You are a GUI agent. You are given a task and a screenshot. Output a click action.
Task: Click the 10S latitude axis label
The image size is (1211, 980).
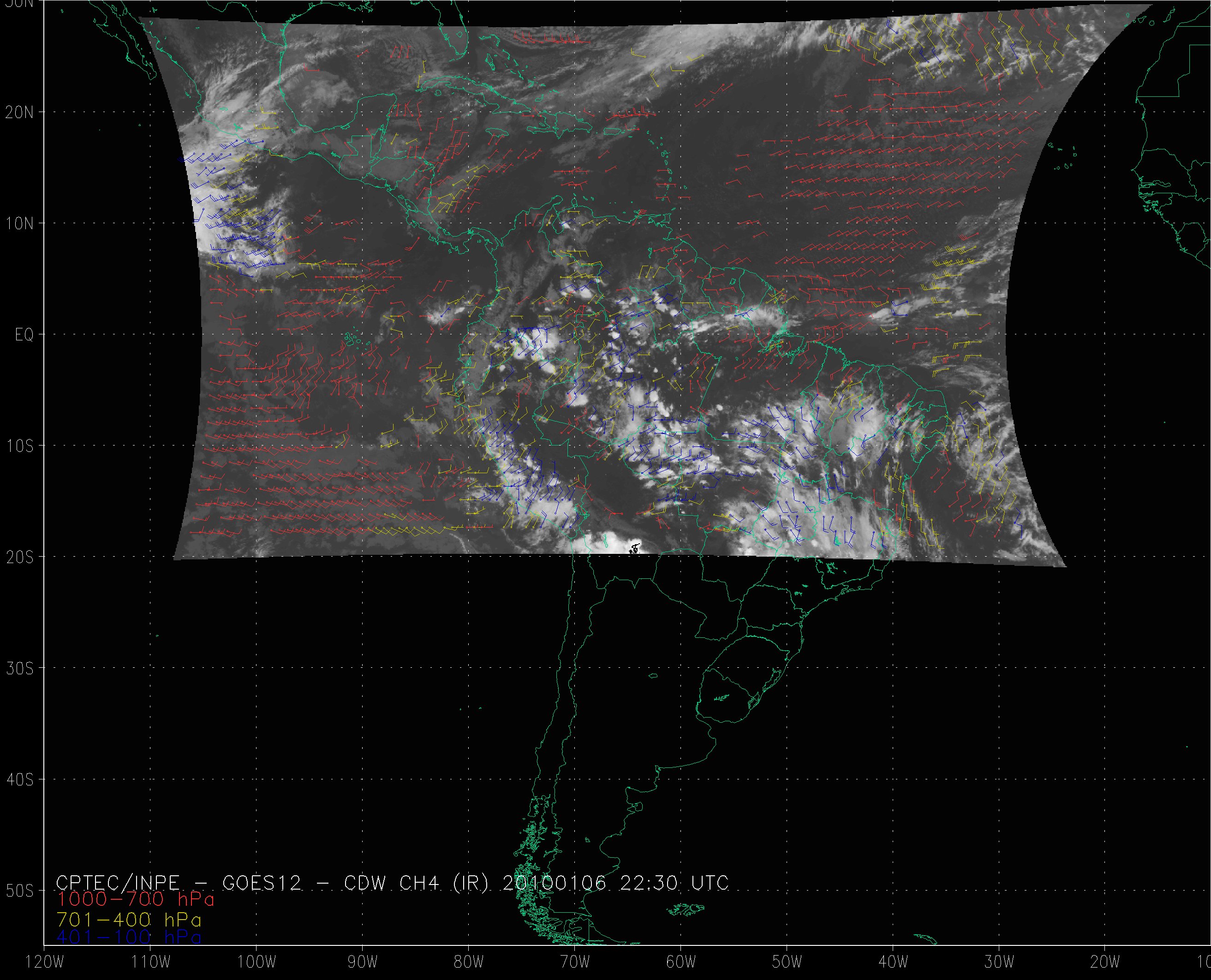point(19,446)
